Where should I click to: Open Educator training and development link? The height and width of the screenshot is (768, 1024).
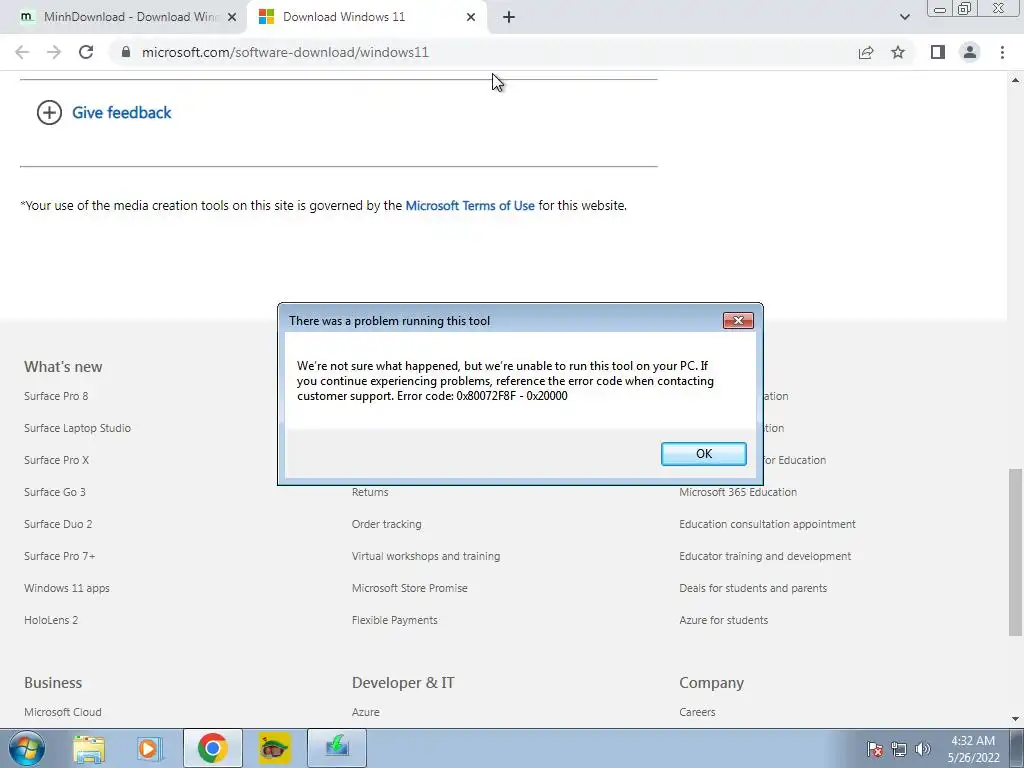coord(765,556)
